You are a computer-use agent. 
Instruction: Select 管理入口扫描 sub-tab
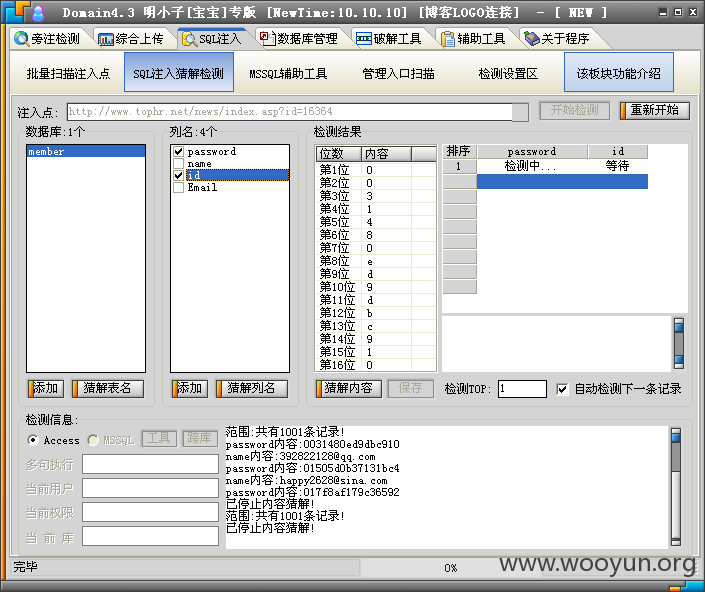click(398, 73)
